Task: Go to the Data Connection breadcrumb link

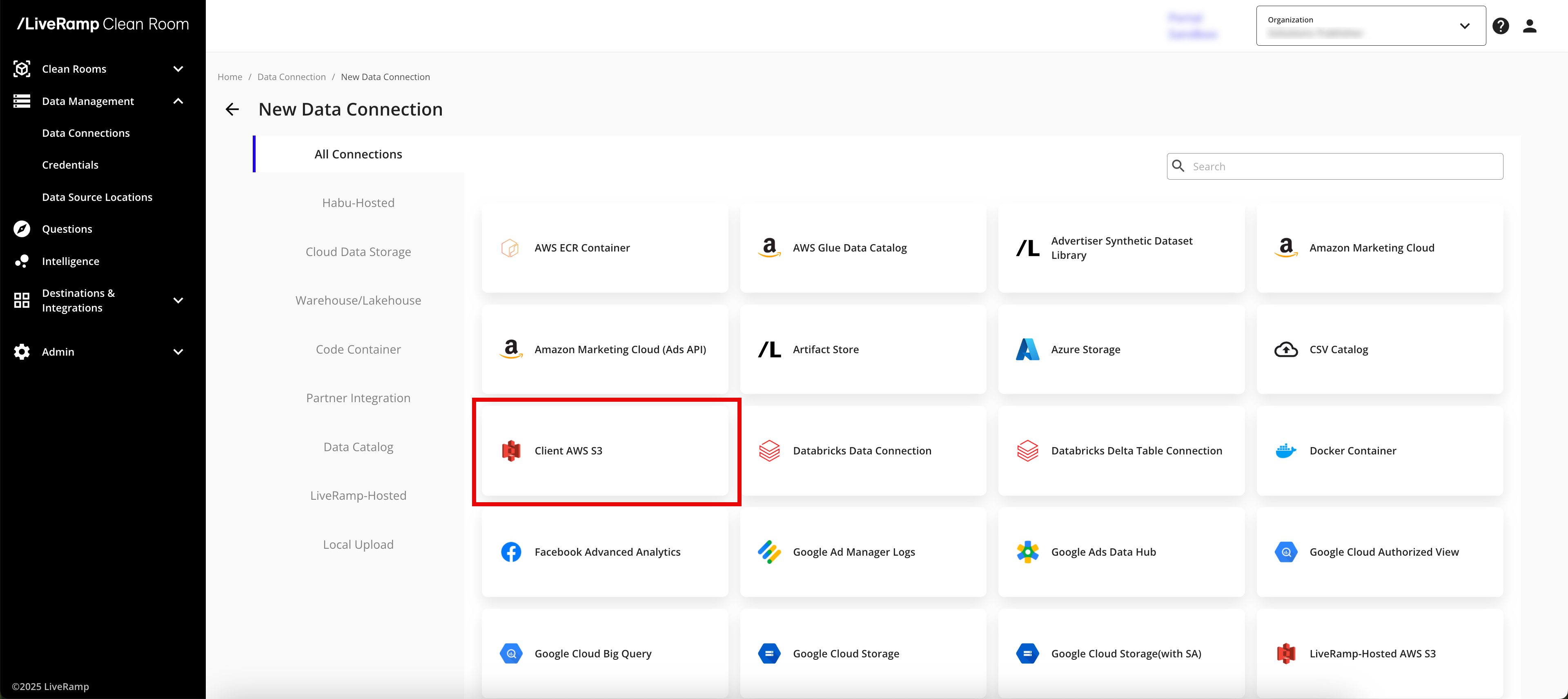Action: (x=291, y=77)
